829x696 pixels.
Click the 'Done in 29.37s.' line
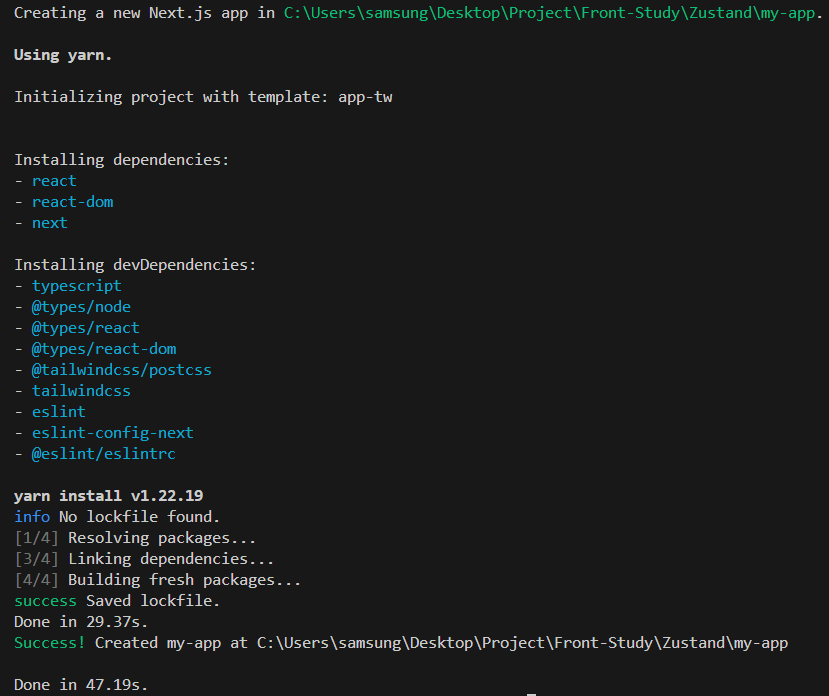click(81, 622)
